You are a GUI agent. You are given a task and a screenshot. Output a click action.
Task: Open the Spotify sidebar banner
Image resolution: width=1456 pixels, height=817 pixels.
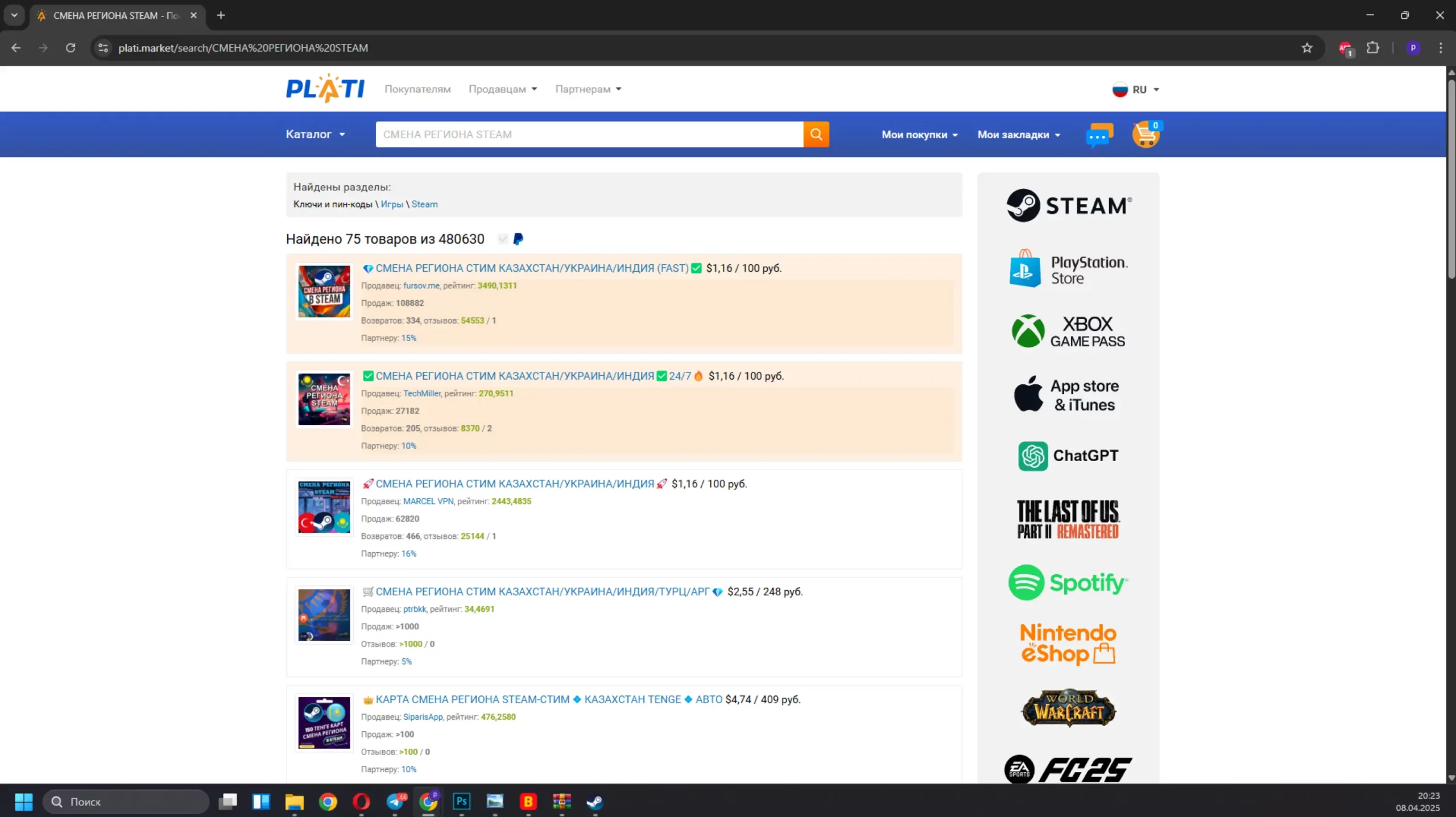point(1068,582)
